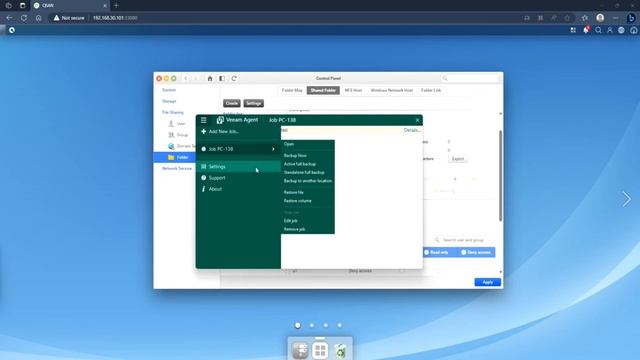
Task: Click browser refresh button
Action: [x=24, y=18]
